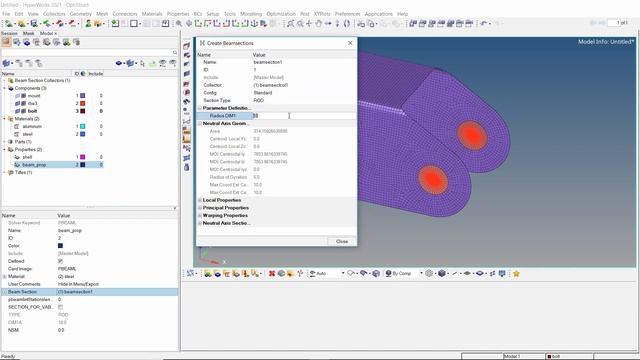Select the last browser view icon

coord(76,42)
